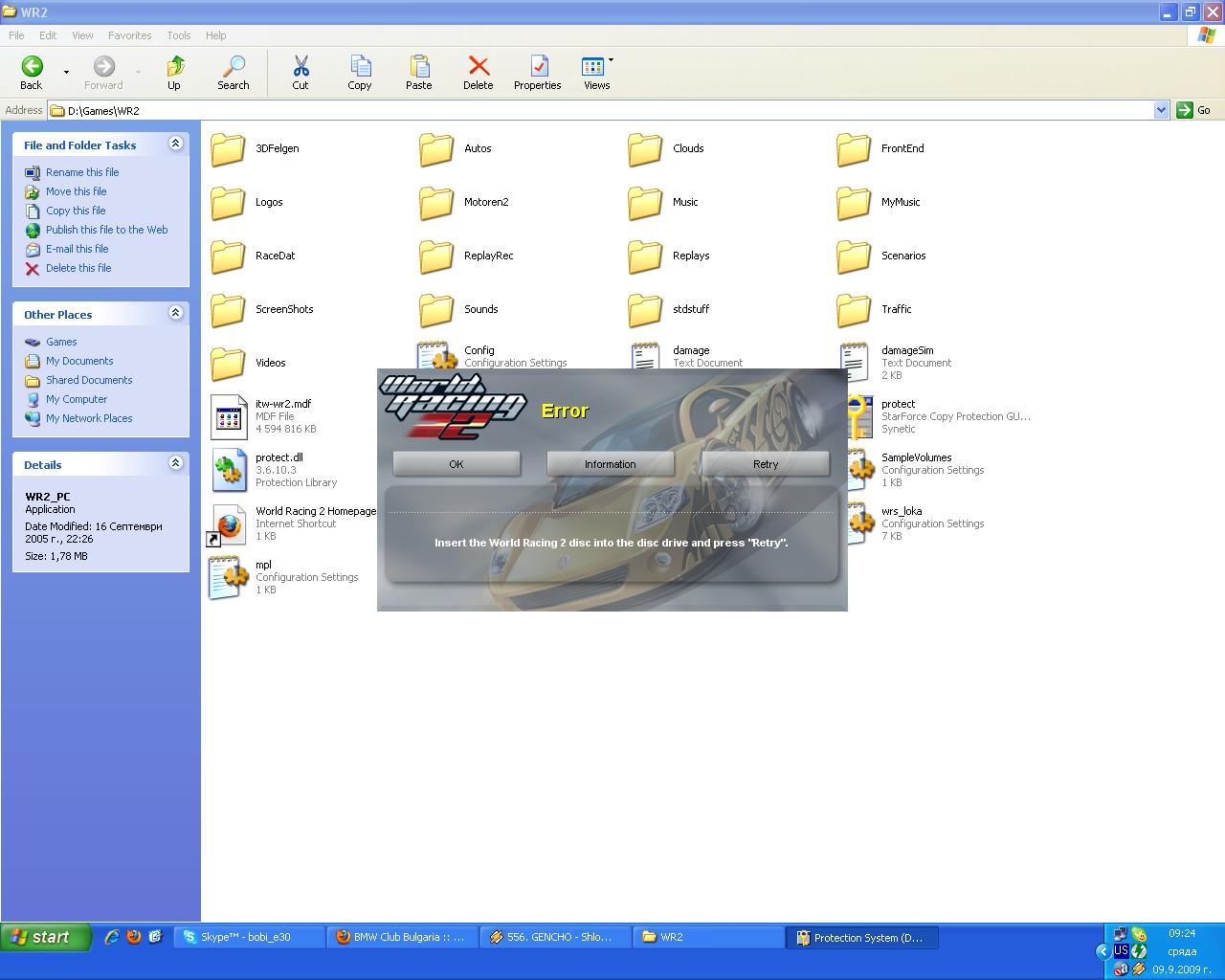The width and height of the screenshot is (1225, 980).
Task: Click Publish this file to the Web
Action: [x=106, y=230]
